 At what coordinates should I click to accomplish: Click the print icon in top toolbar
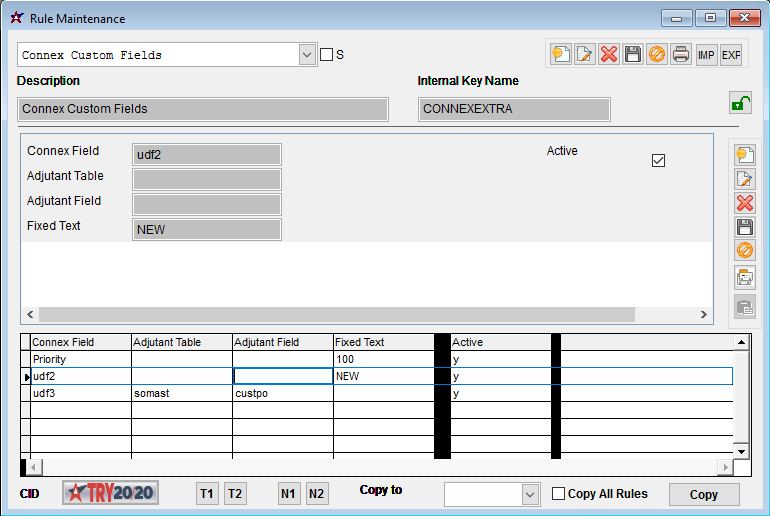point(681,55)
